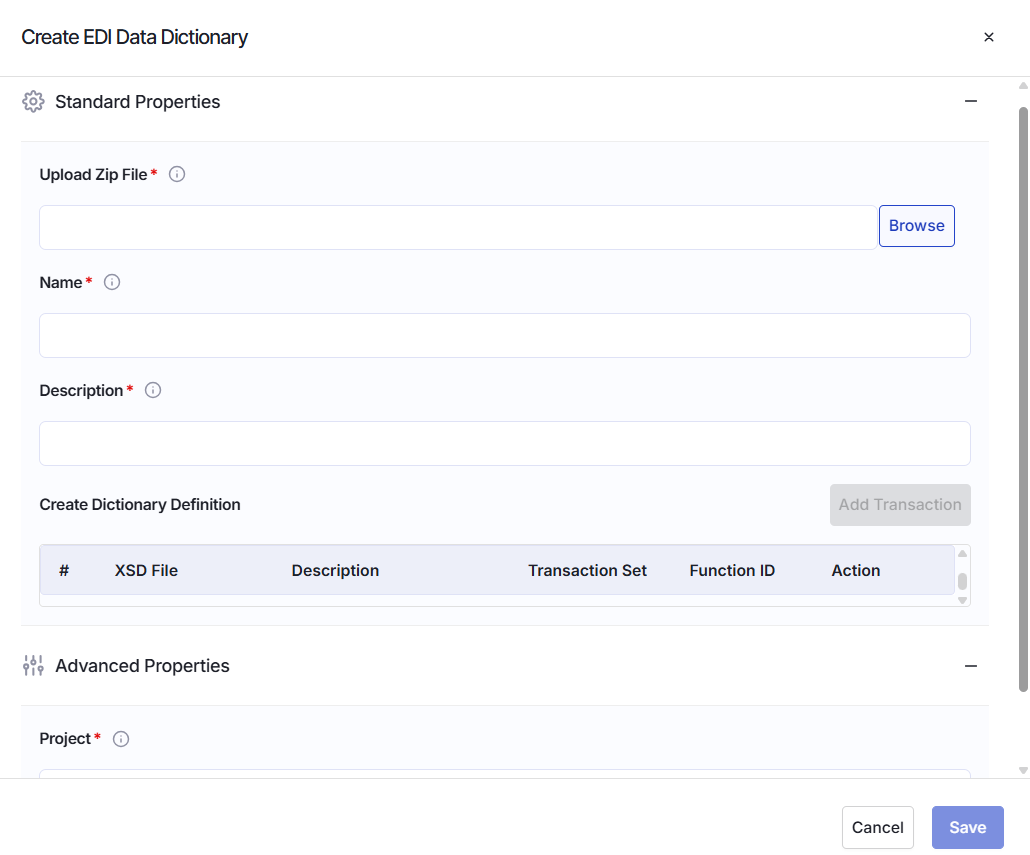Click the Transaction Set column header
The image size is (1030, 855).
[x=587, y=571]
